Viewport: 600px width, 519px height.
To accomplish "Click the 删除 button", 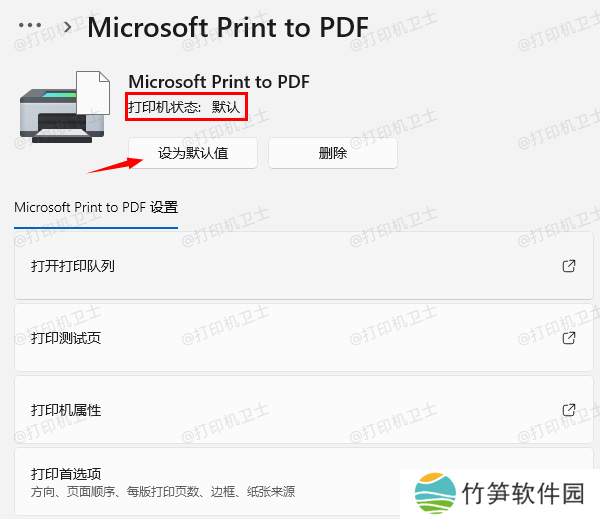I will pyautogui.click(x=333, y=153).
